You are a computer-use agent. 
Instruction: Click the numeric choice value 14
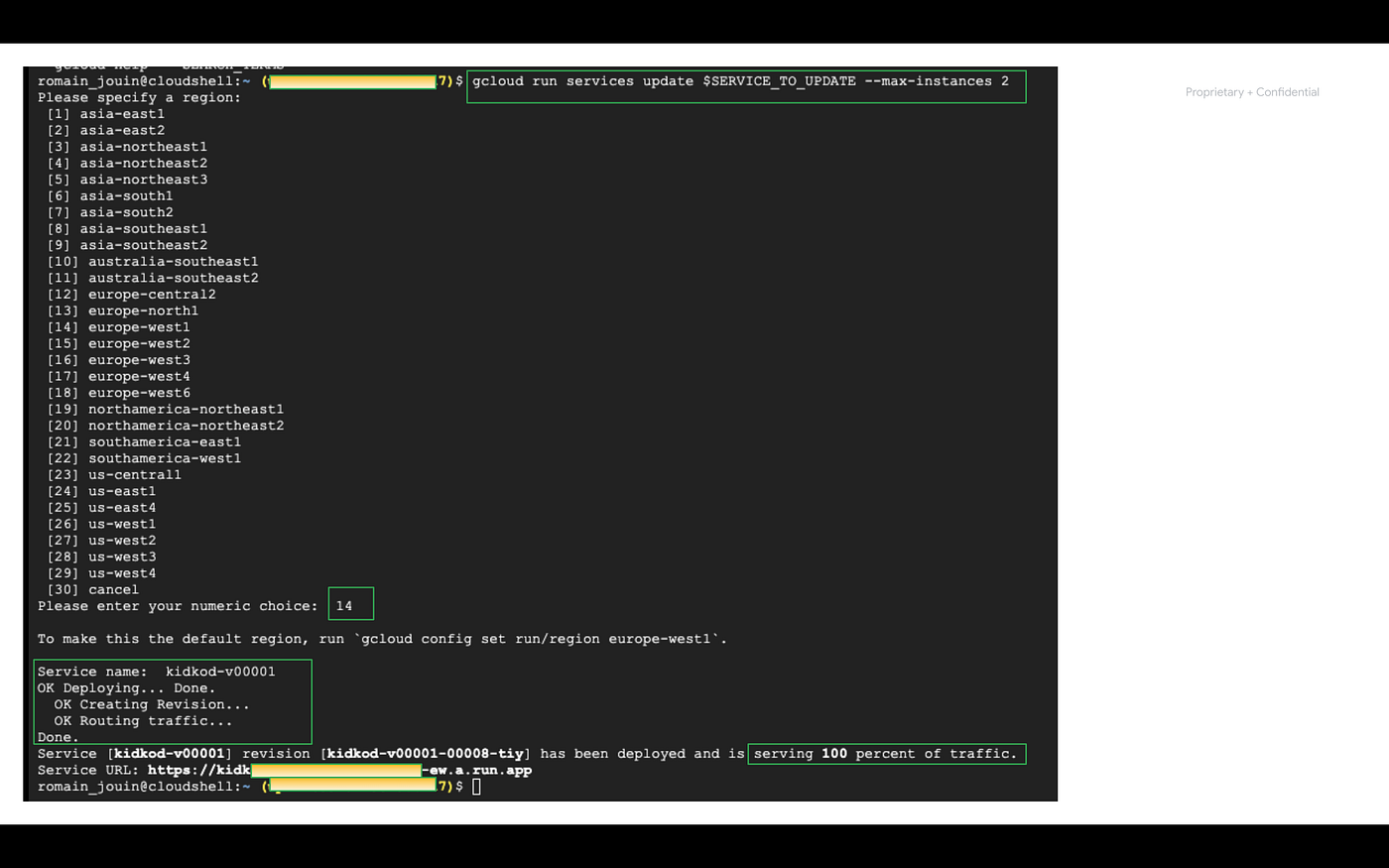pyautogui.click(x=344, y=605)
